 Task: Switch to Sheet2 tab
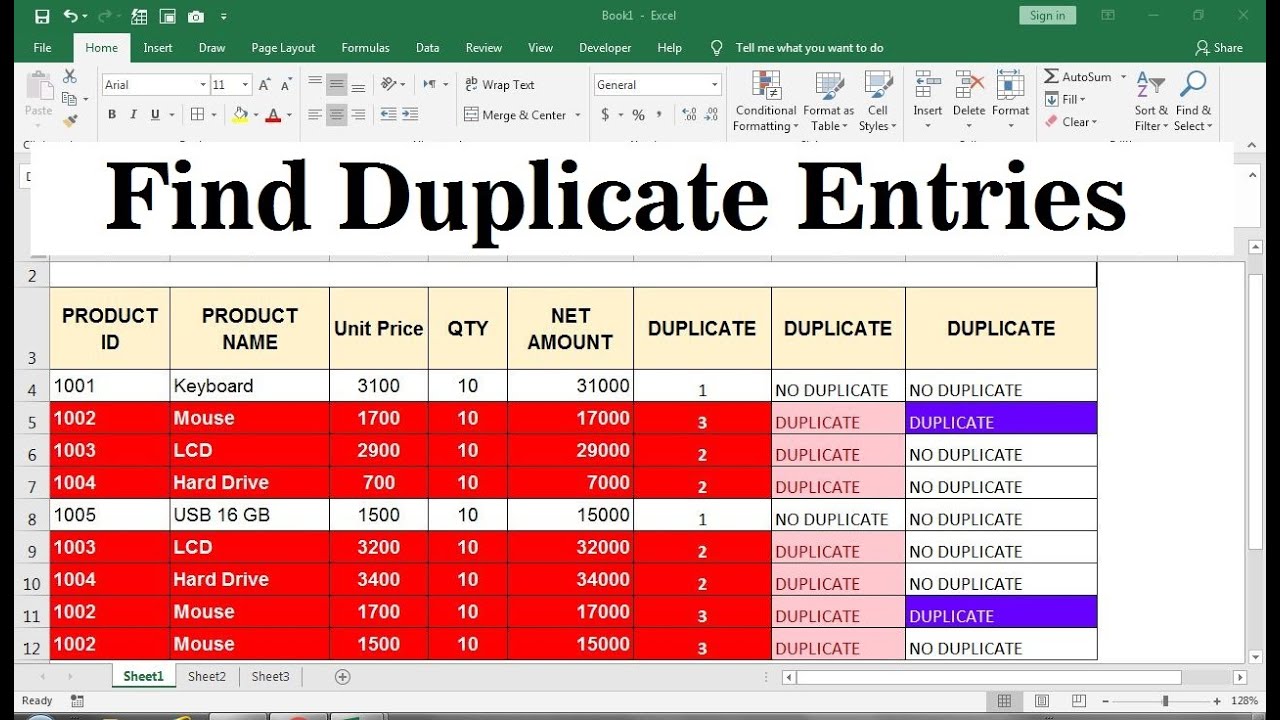tap(207, 677)
